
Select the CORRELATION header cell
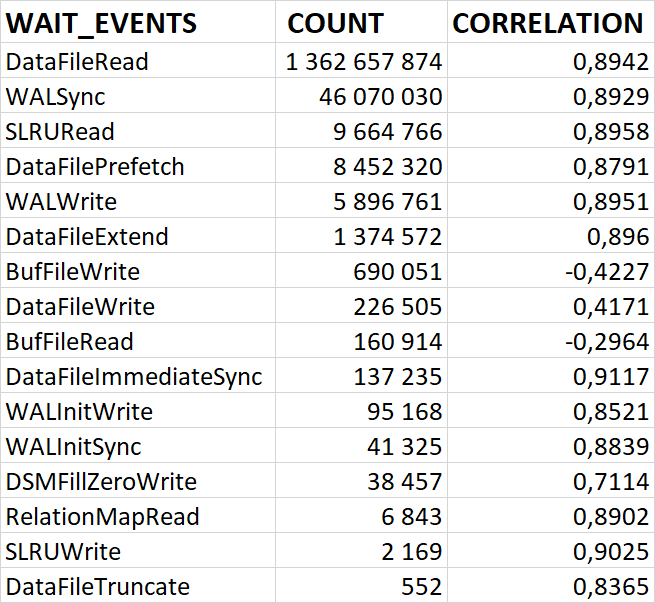coord(548,23)
